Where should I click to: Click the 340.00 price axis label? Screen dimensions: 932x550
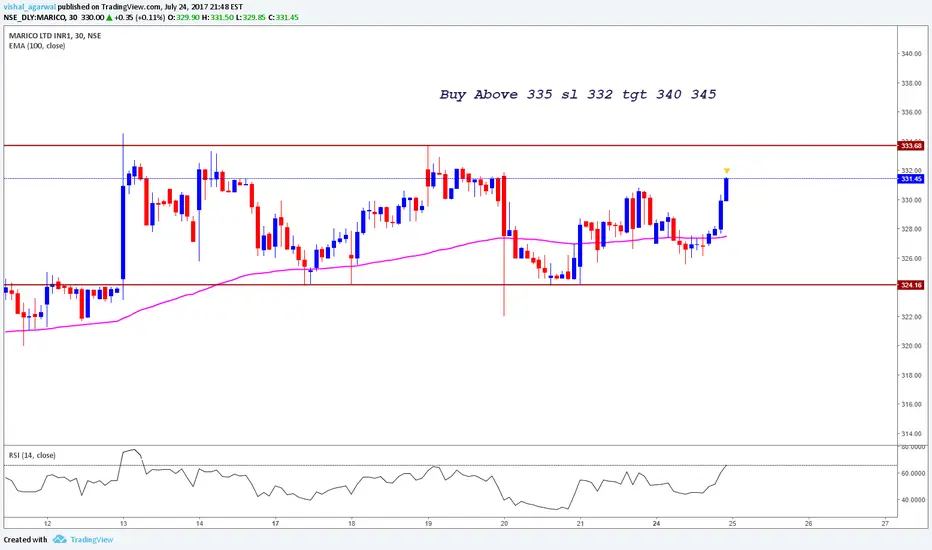click(x=911, y=54)
